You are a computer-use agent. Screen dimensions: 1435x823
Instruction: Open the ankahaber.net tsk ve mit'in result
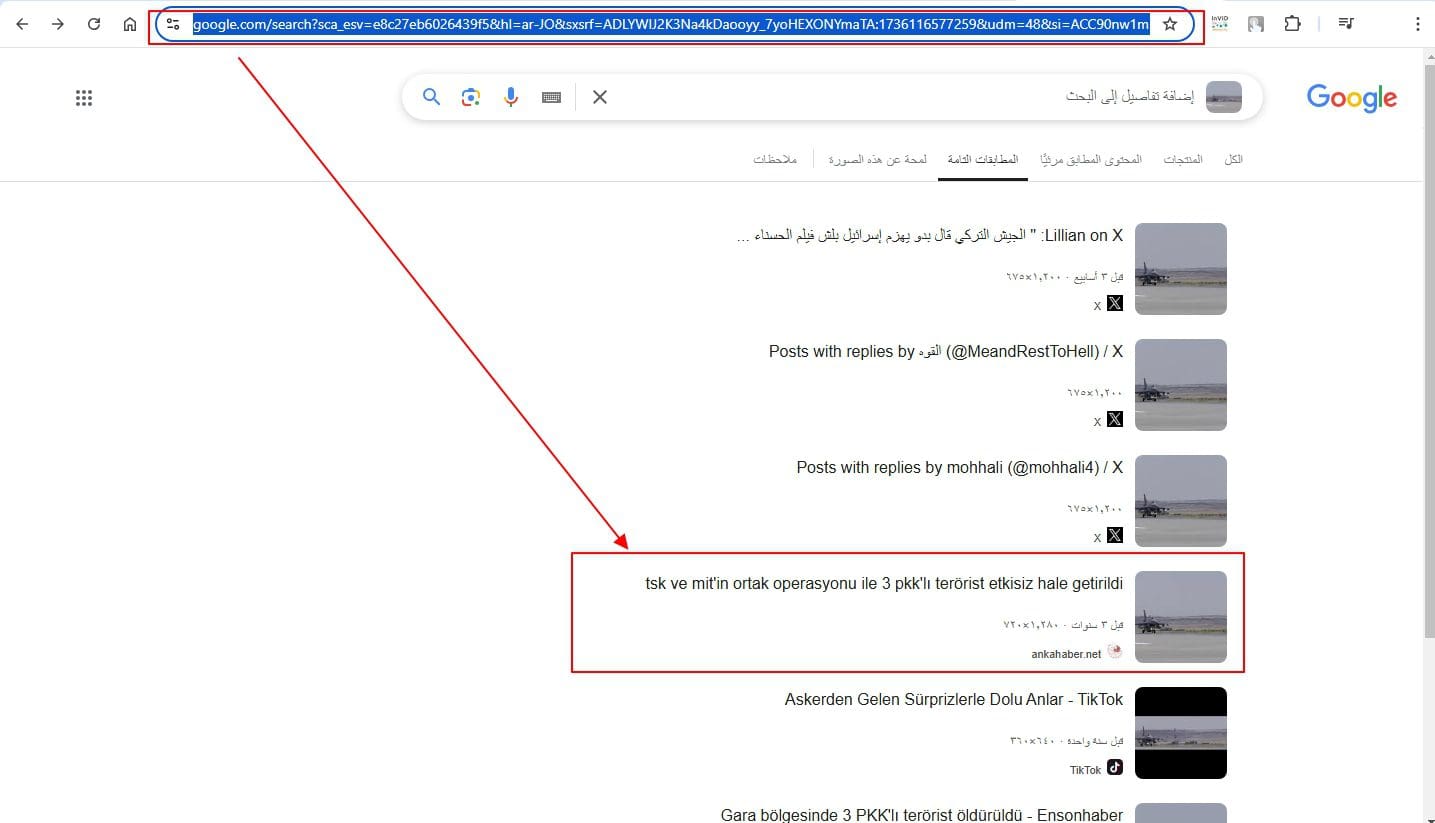884,584
